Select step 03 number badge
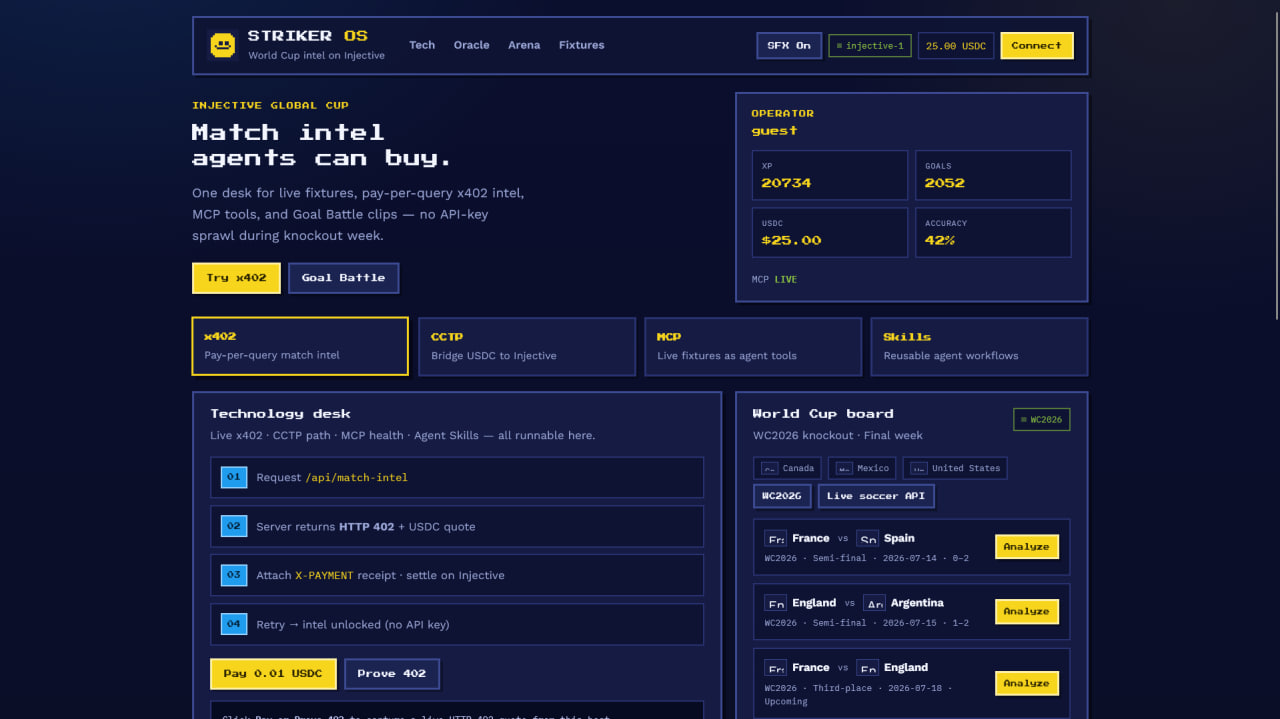1280x719 pixels. pos(234,575)
